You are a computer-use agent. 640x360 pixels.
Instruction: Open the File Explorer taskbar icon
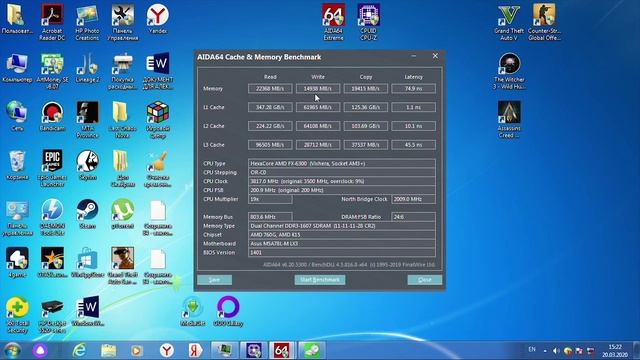(109, 350)
